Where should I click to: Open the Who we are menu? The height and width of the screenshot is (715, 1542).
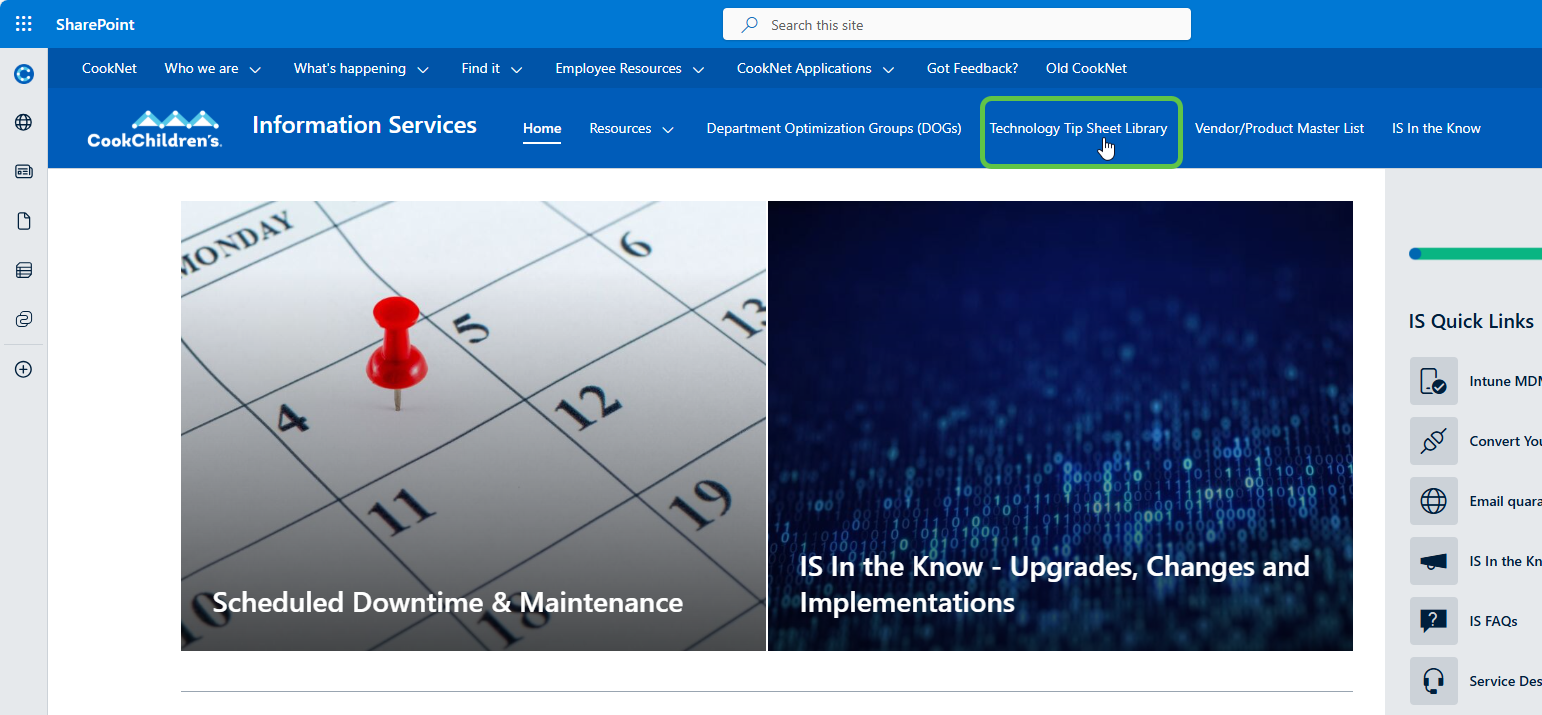tap(201, 69)
